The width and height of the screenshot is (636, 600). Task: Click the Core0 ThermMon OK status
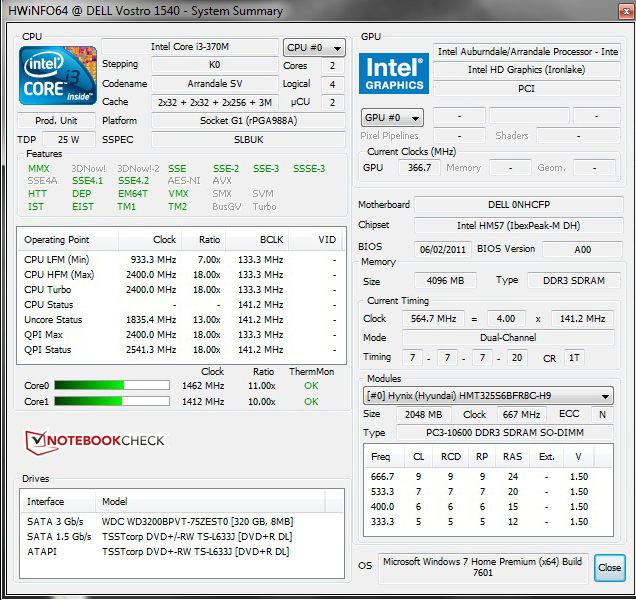(x=311, y=385)
